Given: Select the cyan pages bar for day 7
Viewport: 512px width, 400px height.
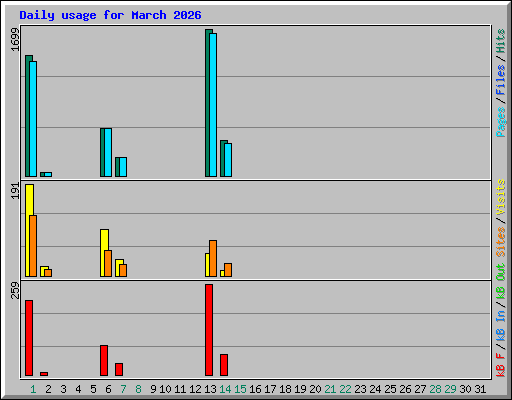Looking at the screenshot, I should point(123,167).
